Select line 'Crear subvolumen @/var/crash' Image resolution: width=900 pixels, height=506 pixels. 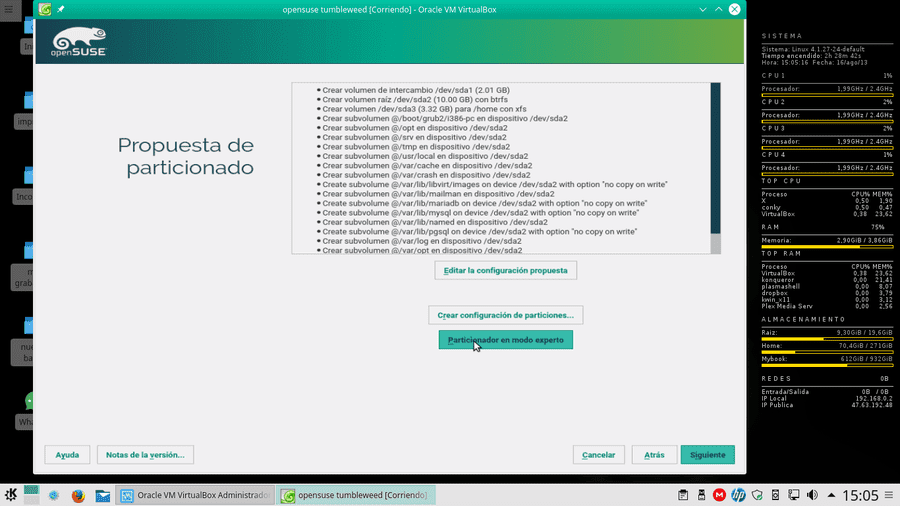pyautogui.click(x=426, y=175)
